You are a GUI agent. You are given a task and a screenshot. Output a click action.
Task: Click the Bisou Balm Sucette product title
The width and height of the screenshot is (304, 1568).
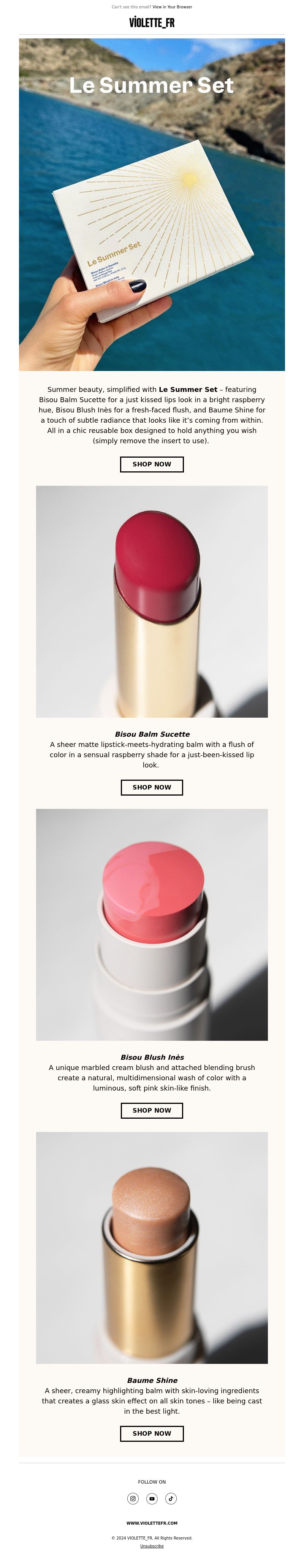[152, 734]
